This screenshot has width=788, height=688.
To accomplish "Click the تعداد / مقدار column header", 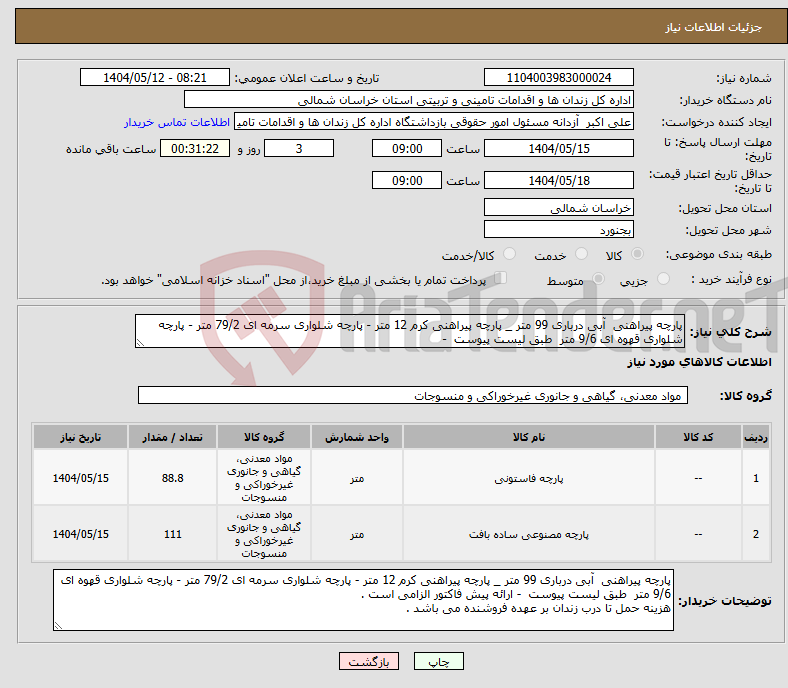I will (172, 437).
